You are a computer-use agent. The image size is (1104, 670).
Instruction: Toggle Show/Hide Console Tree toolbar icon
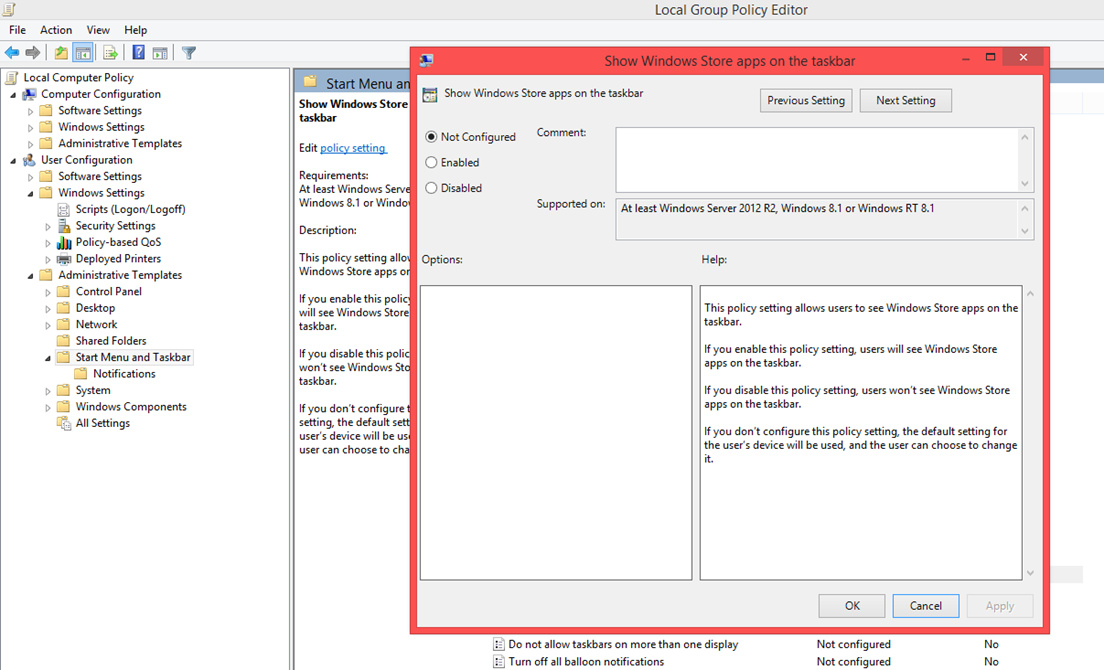click(x=83, y=53)
